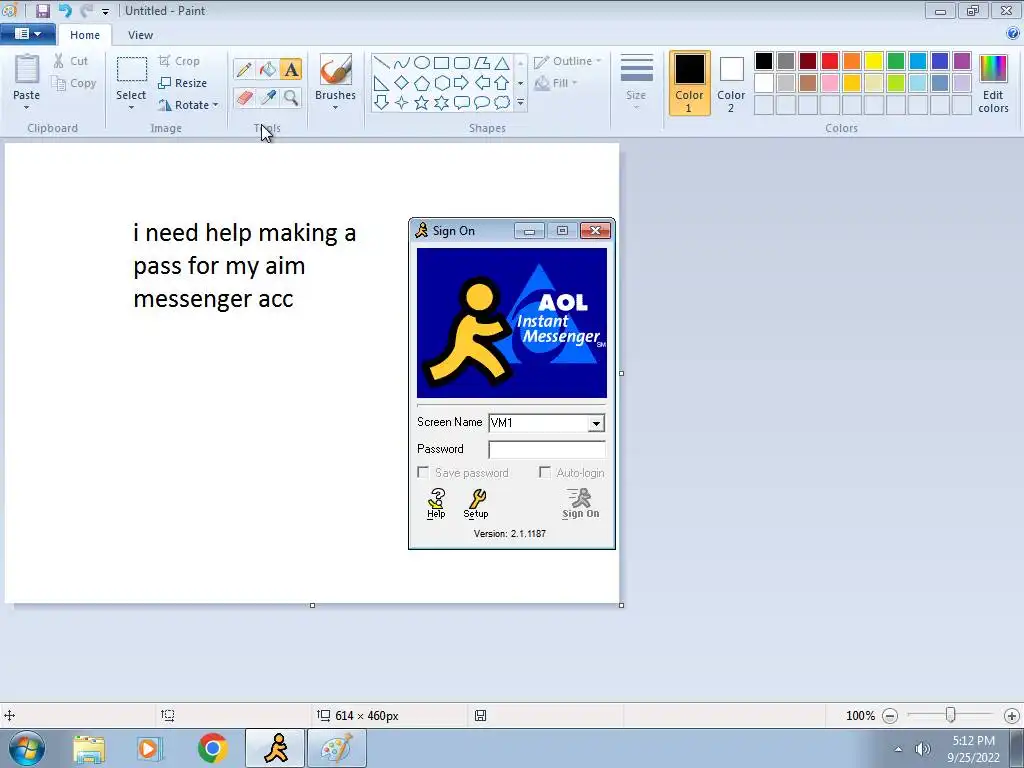Screen dimensions: 1024x768
Task: Click the zoom out minus button
Action: click(889, 716)
